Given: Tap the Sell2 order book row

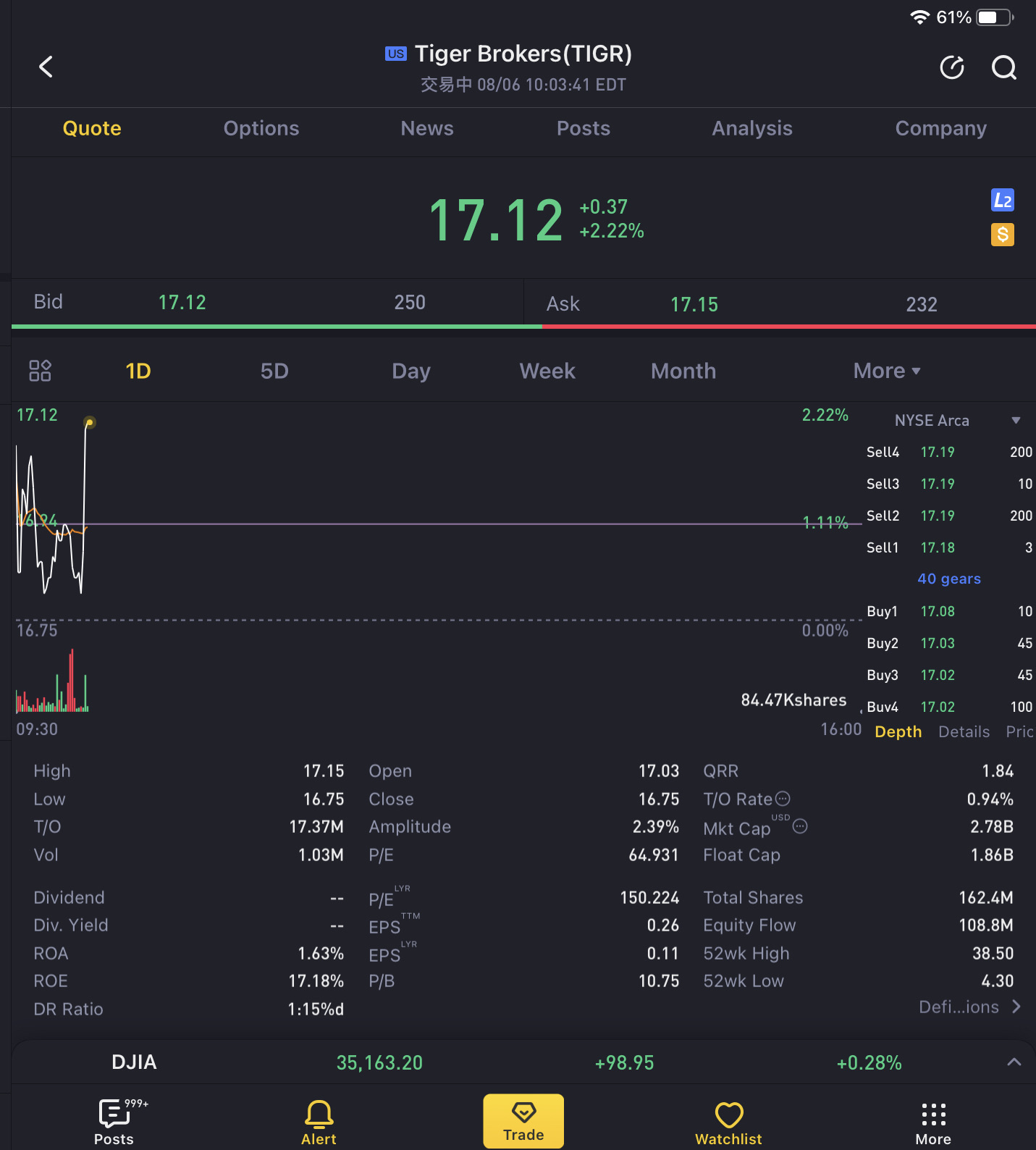Looking at the screenshot, I should 949,516.
